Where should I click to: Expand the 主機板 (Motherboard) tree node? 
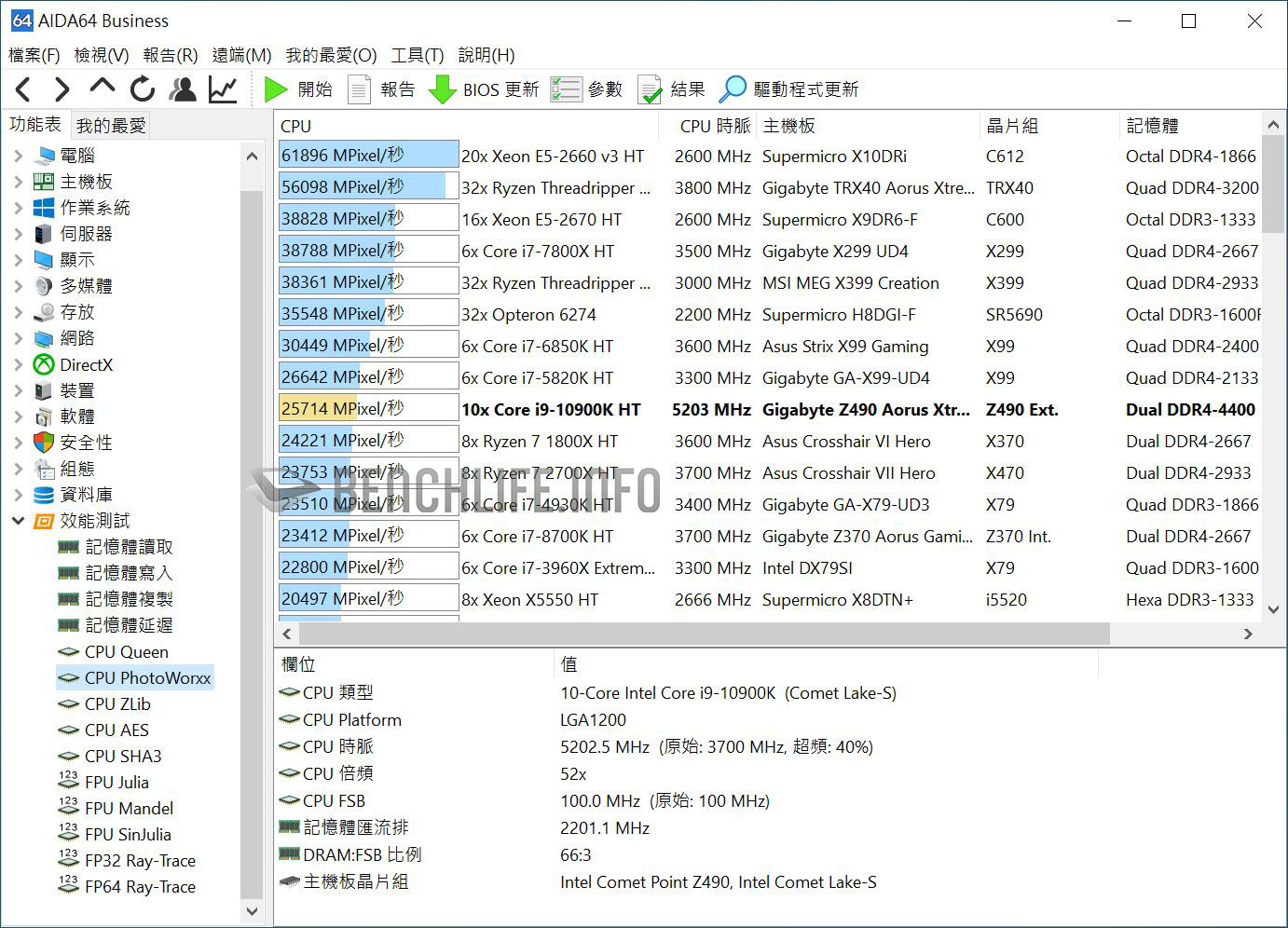click(x=19, y=182)
